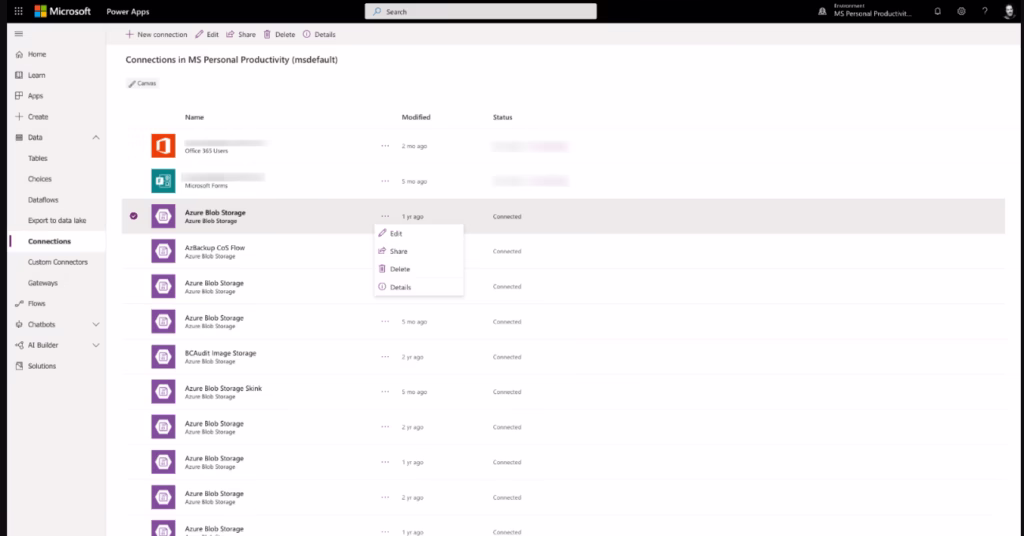1024x536 pixels.
Task: Click Share in the command bar
Action: (241, 35)
